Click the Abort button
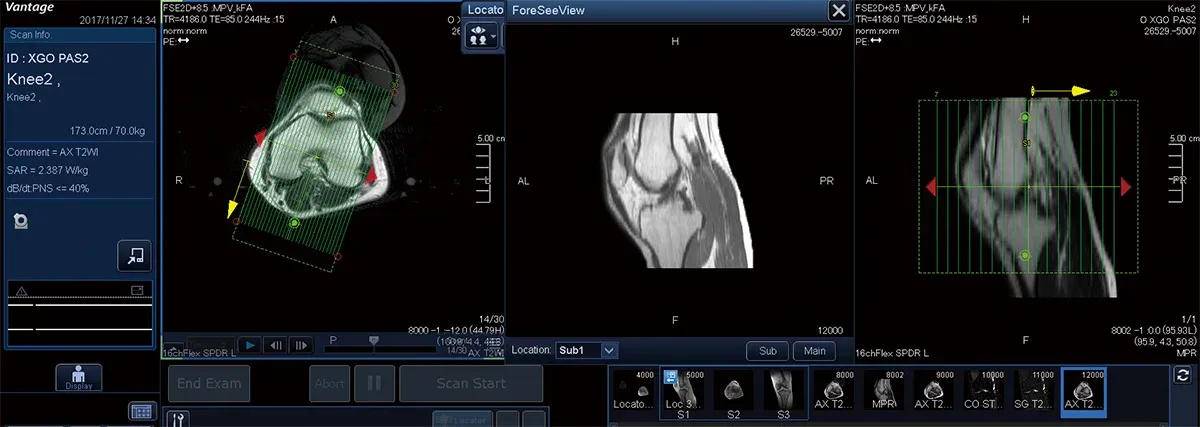 click(x=329, y=383)
